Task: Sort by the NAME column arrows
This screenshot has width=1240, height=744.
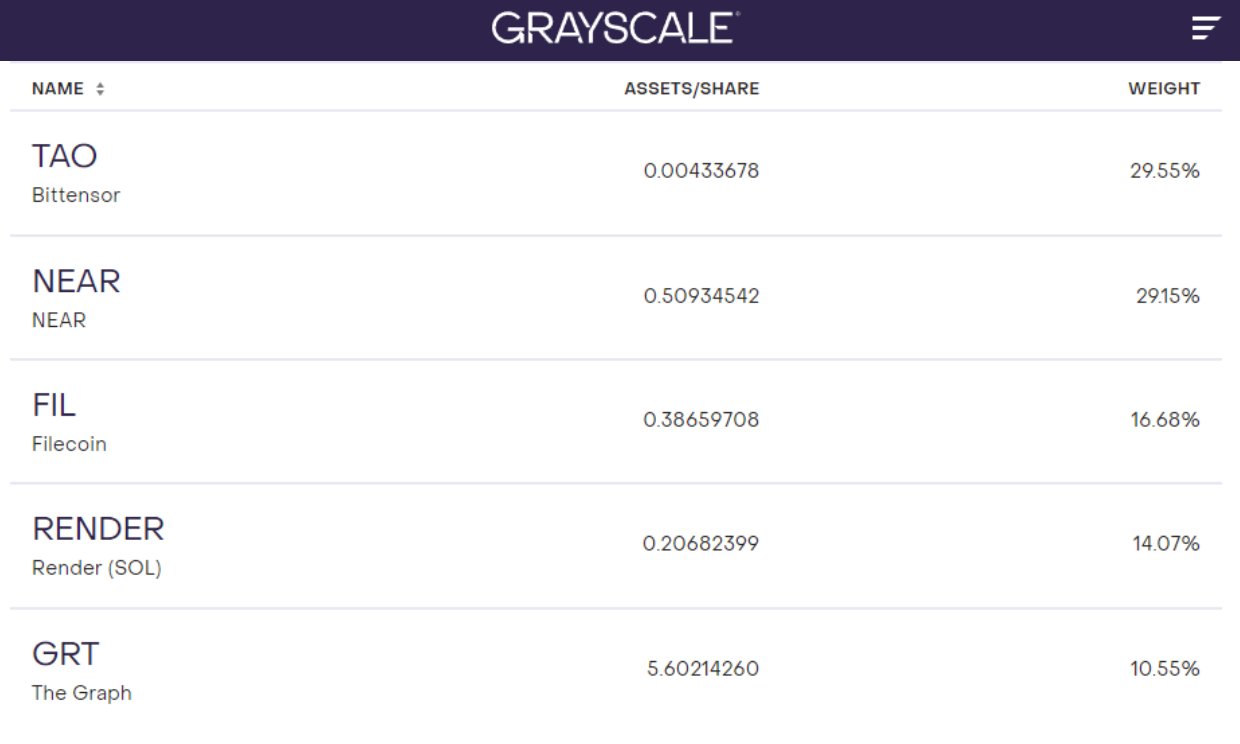Action: [x=100, y=89]
